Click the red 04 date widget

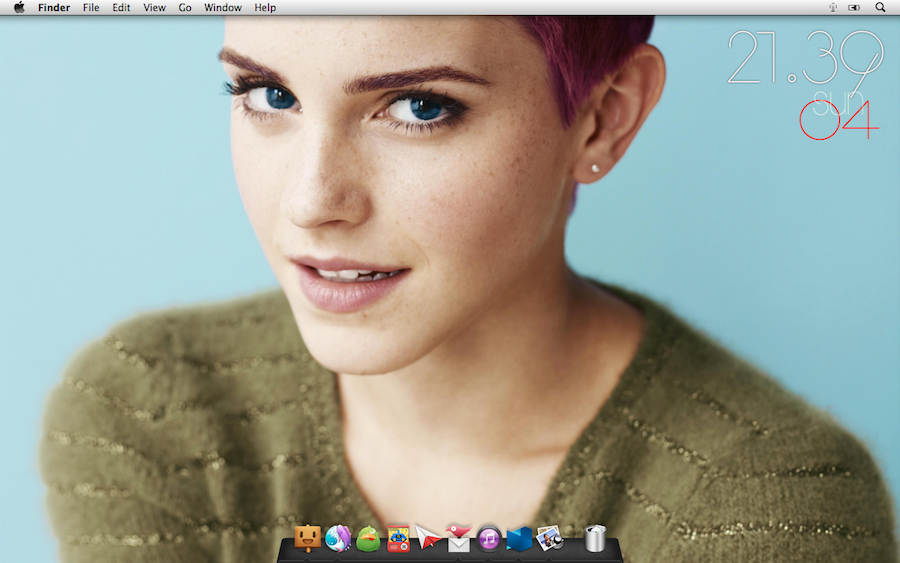click(x=839, y=119)
